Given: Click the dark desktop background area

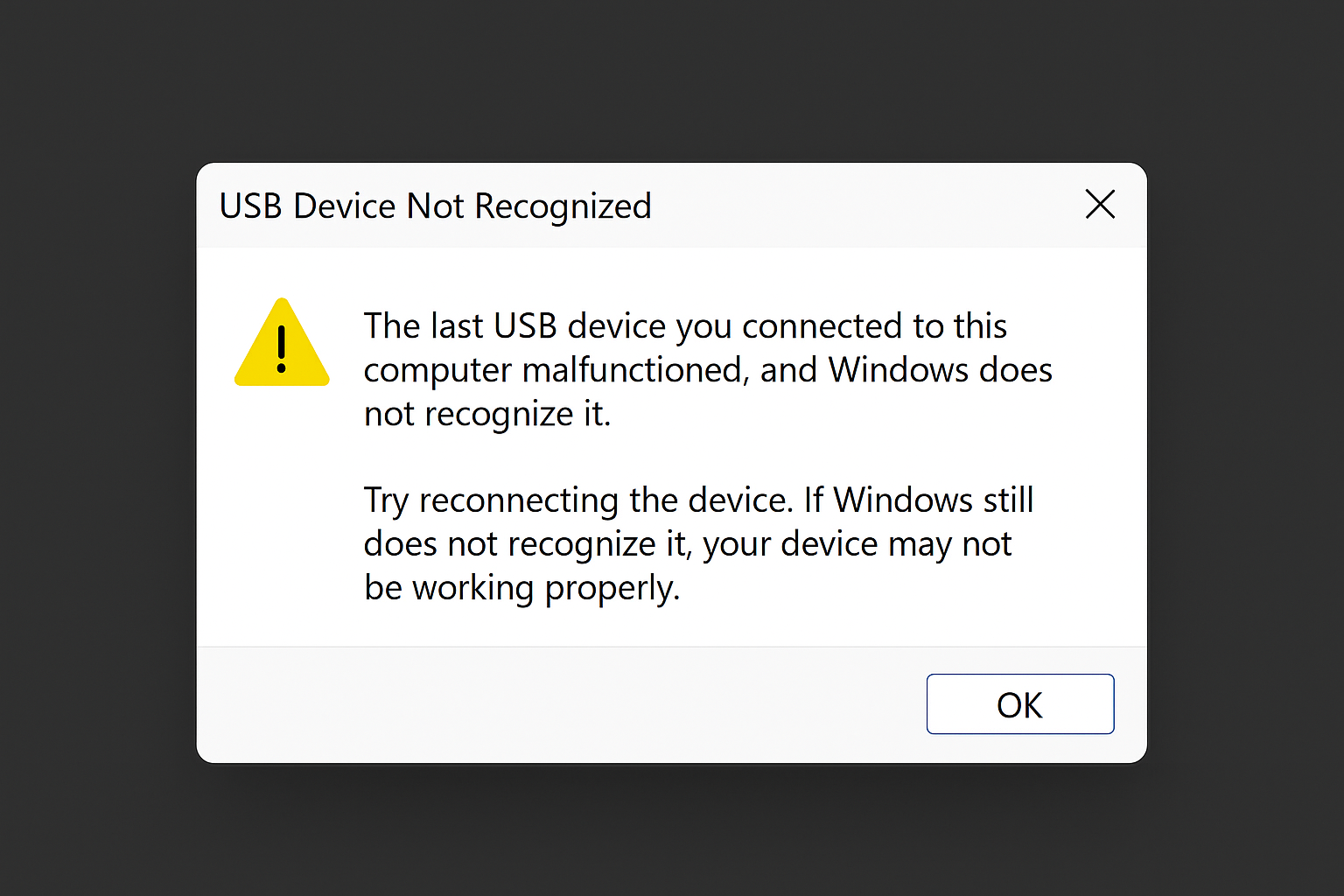Looking at the screenshot, I should tap(87, 831).
